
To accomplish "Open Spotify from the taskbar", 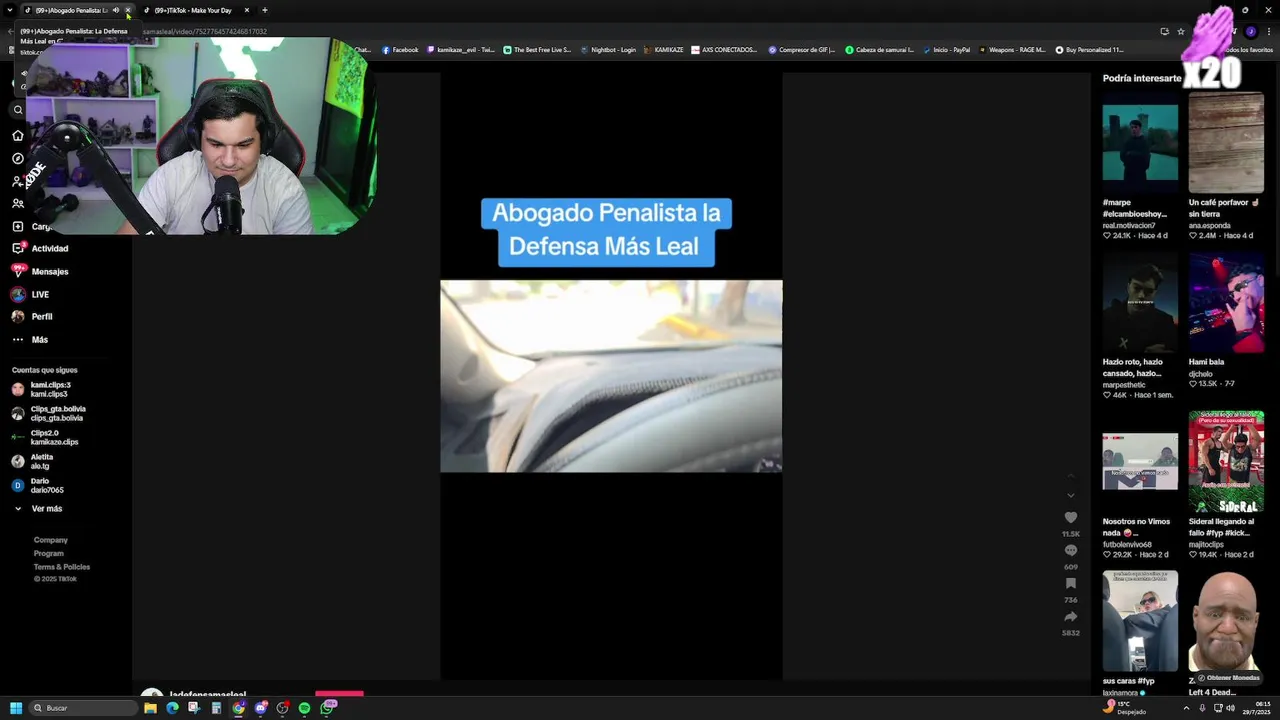I will pos(304,708).
